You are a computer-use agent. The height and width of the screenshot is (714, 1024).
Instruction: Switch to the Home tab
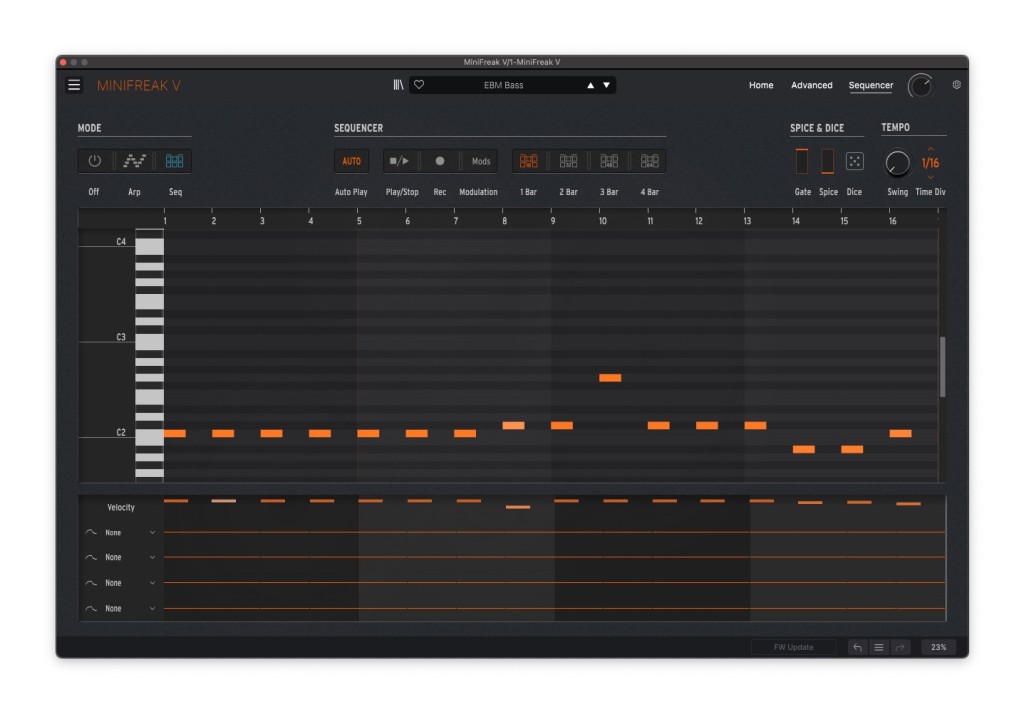(x=761, y=85)
